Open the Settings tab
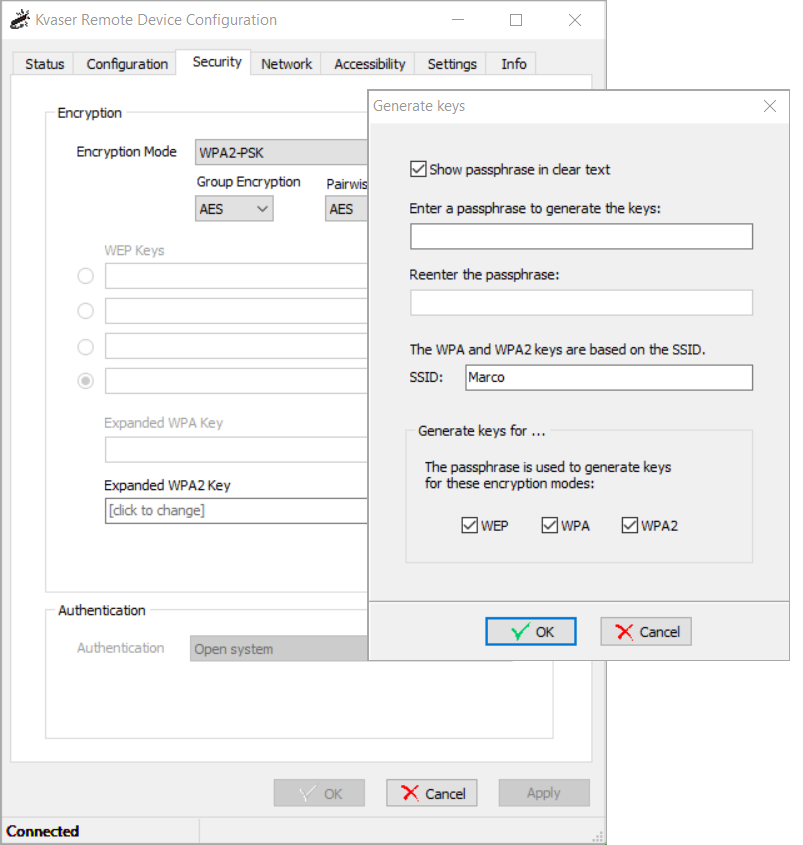This screenshot has height=845, width=803. [x=452, y=64]
